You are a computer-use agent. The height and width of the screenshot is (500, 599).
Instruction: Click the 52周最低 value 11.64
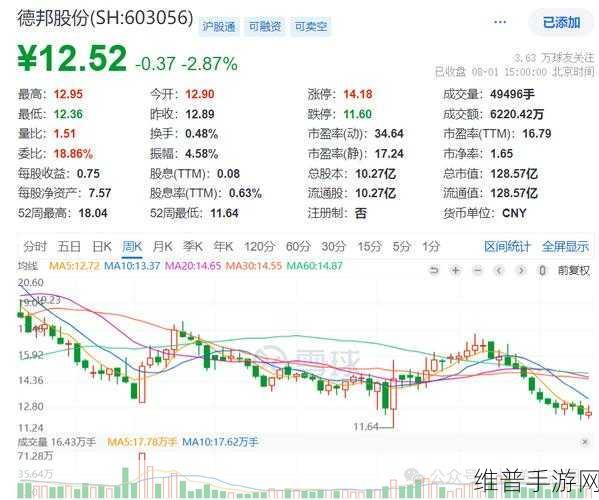[224, 213]
